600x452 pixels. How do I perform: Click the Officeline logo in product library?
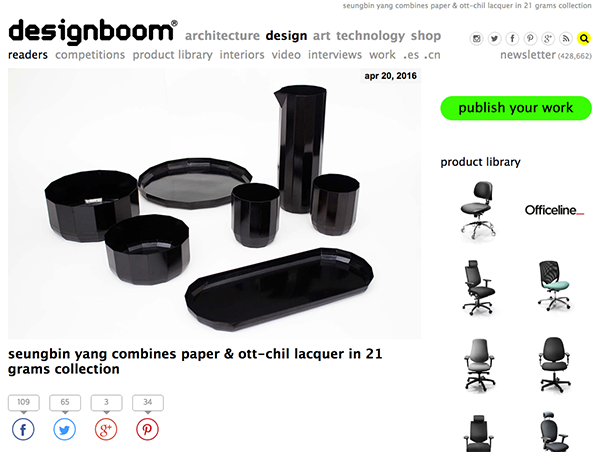click(554, 210)
